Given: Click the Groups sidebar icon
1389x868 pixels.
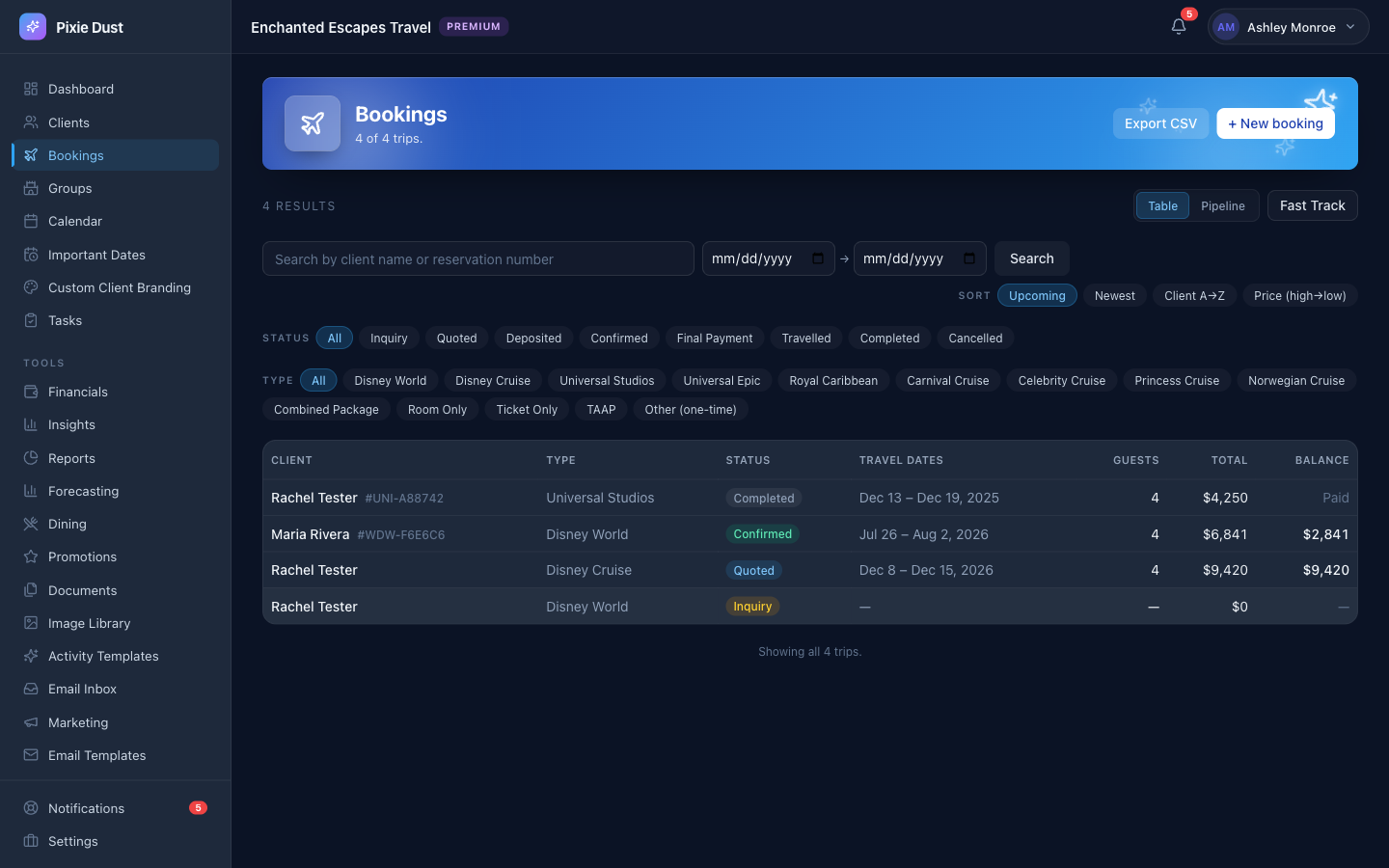Looking at the screenshot, I should pyautogui.click(x=31, y=188).
